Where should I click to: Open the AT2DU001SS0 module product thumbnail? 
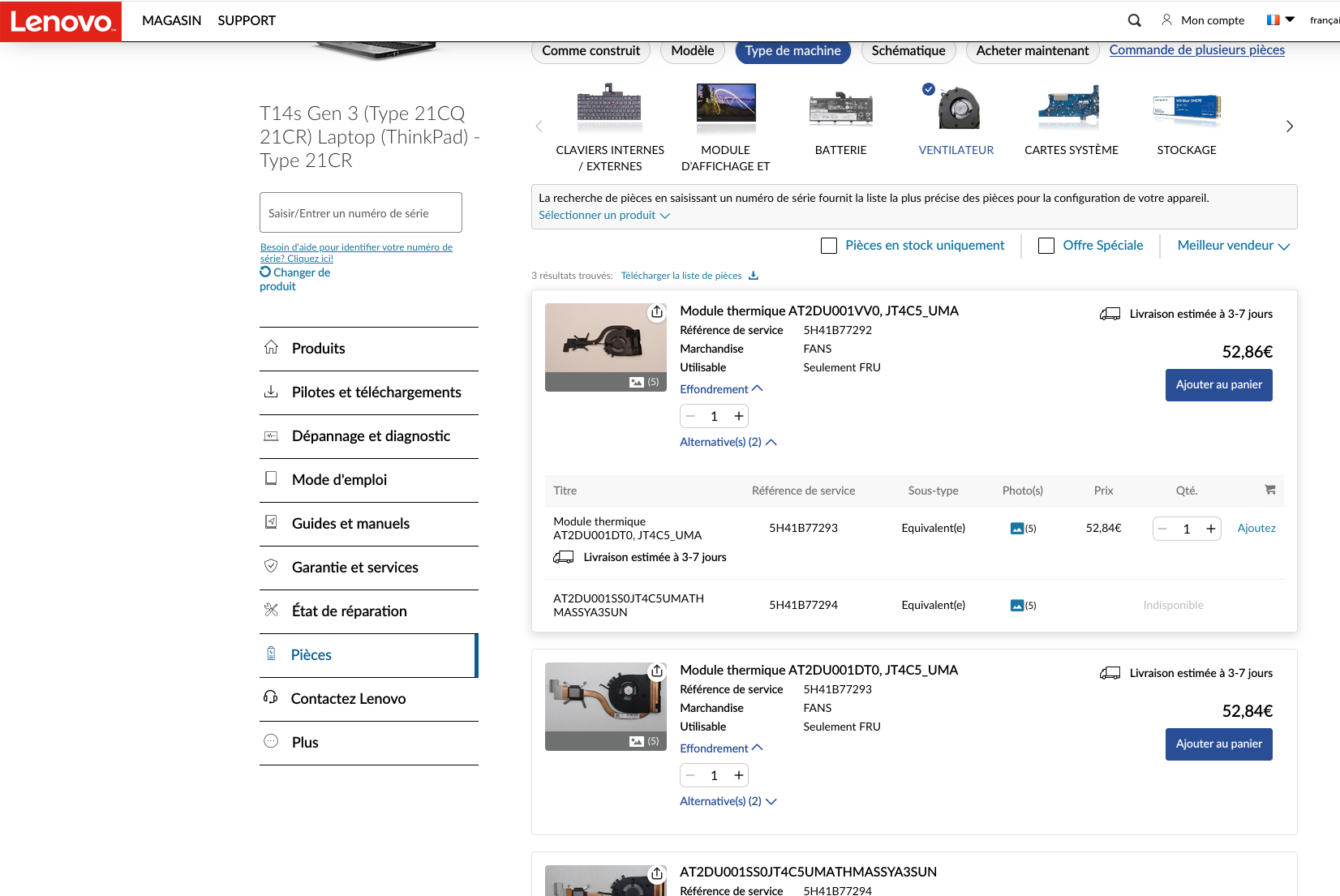pyautogui.click(x=606, y=881)
